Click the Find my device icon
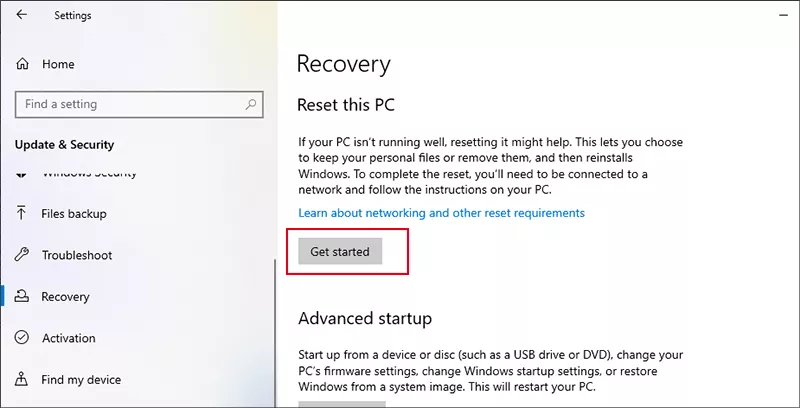This screenshot has width=800, height=408. [x=22, y=380]
